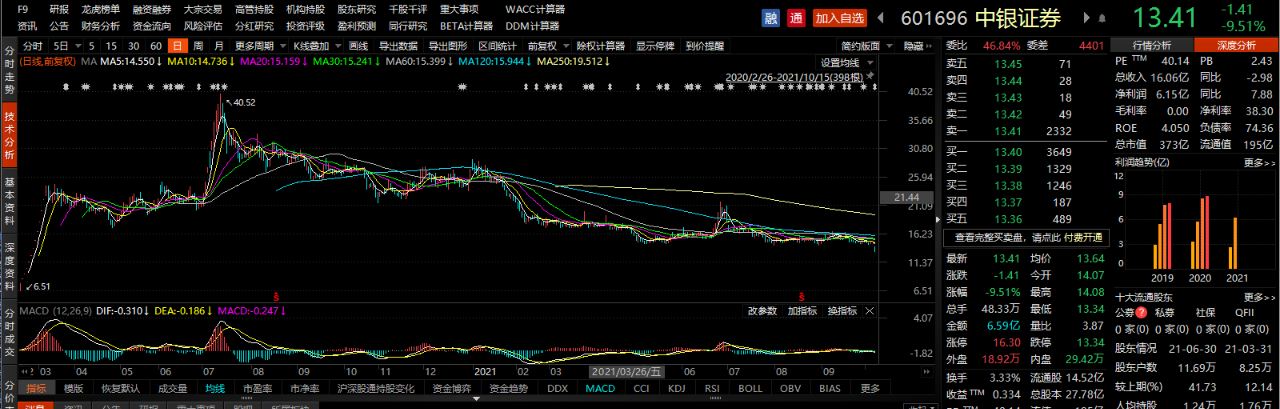Viewport: 1280px width, 409px height.
Task: Switch the chart to 周 weekly period
Action: (x=199, y=46)
